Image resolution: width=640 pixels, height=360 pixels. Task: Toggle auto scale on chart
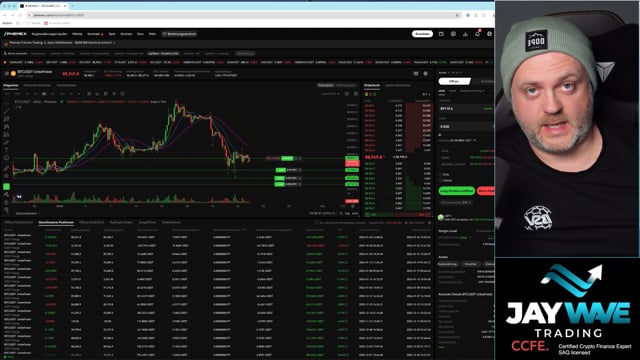355,213
